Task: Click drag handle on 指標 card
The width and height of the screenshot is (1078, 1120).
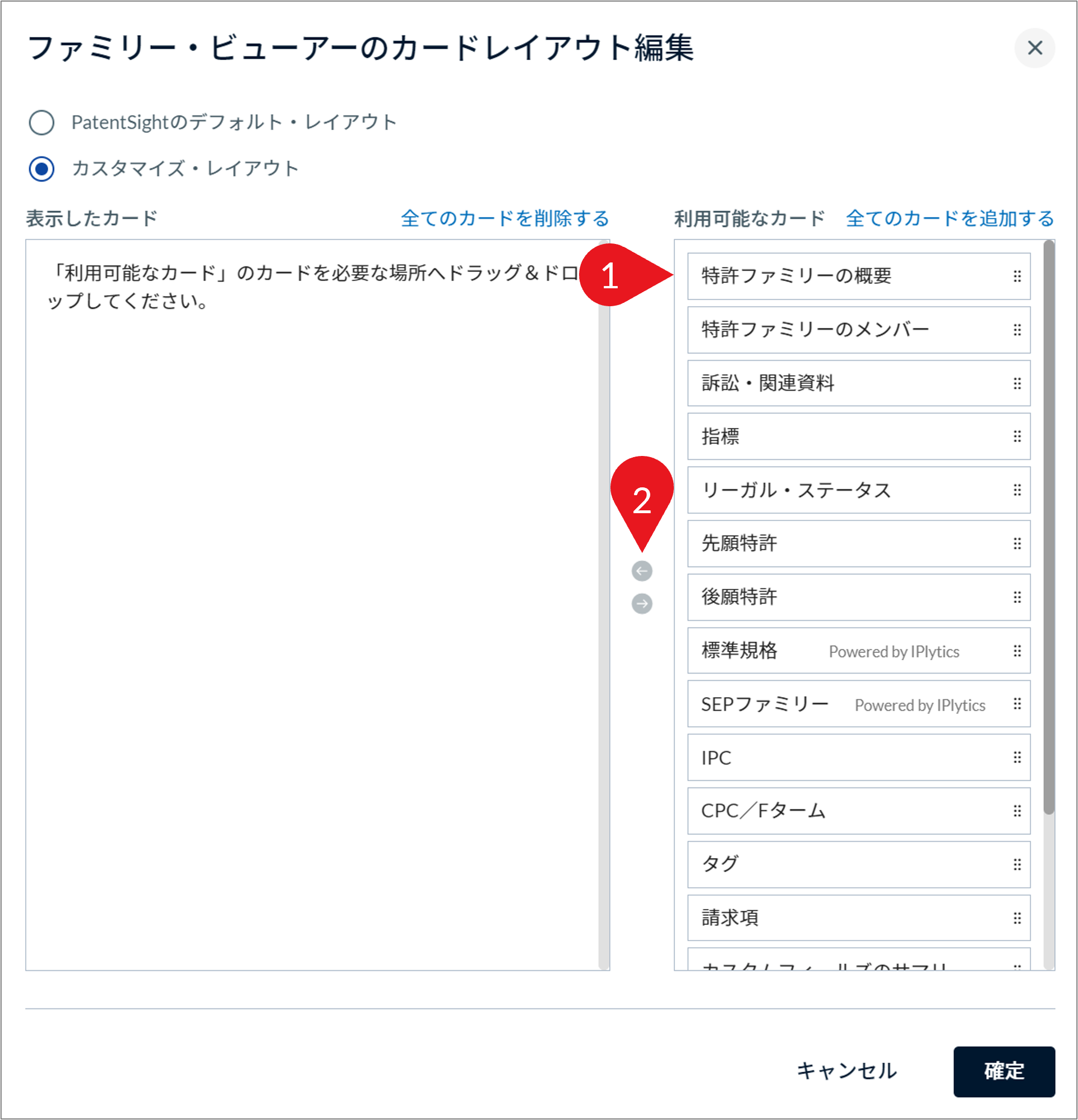Action: pos(1017,436)
